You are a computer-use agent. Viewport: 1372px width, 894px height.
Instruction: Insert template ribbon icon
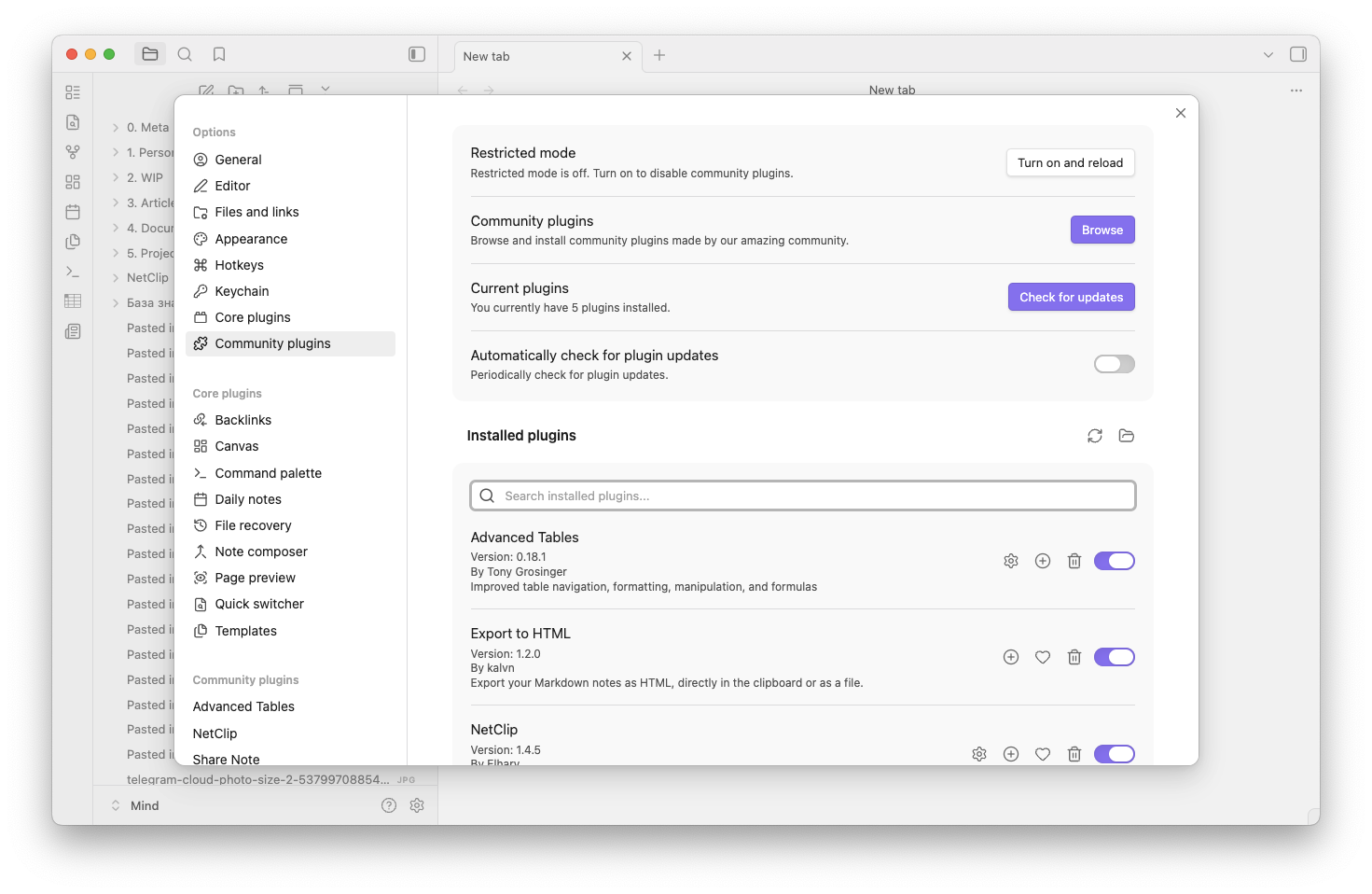point(73,242)
